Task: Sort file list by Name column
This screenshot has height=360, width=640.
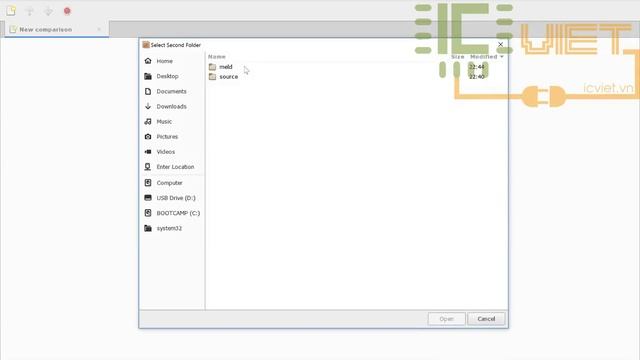Action: tap(217, 57)
